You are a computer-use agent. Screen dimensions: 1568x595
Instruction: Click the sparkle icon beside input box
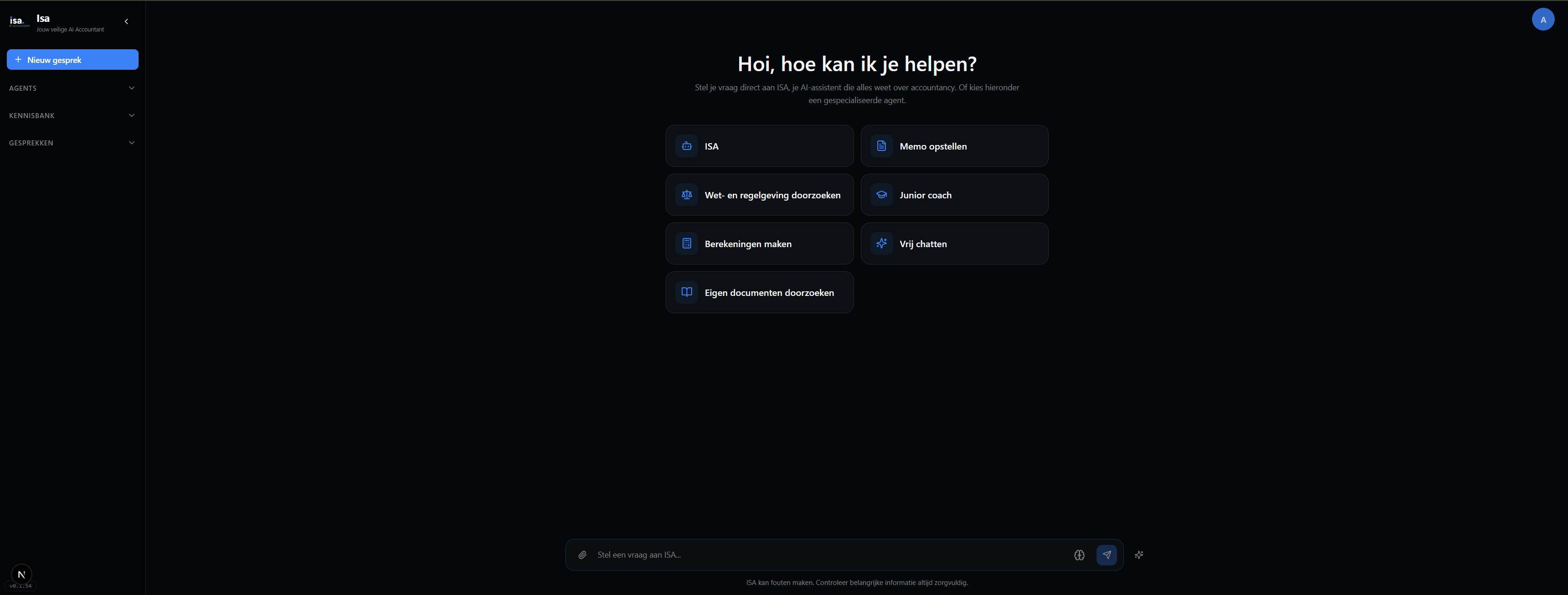pyautogui.click(x=1138, y=555)
